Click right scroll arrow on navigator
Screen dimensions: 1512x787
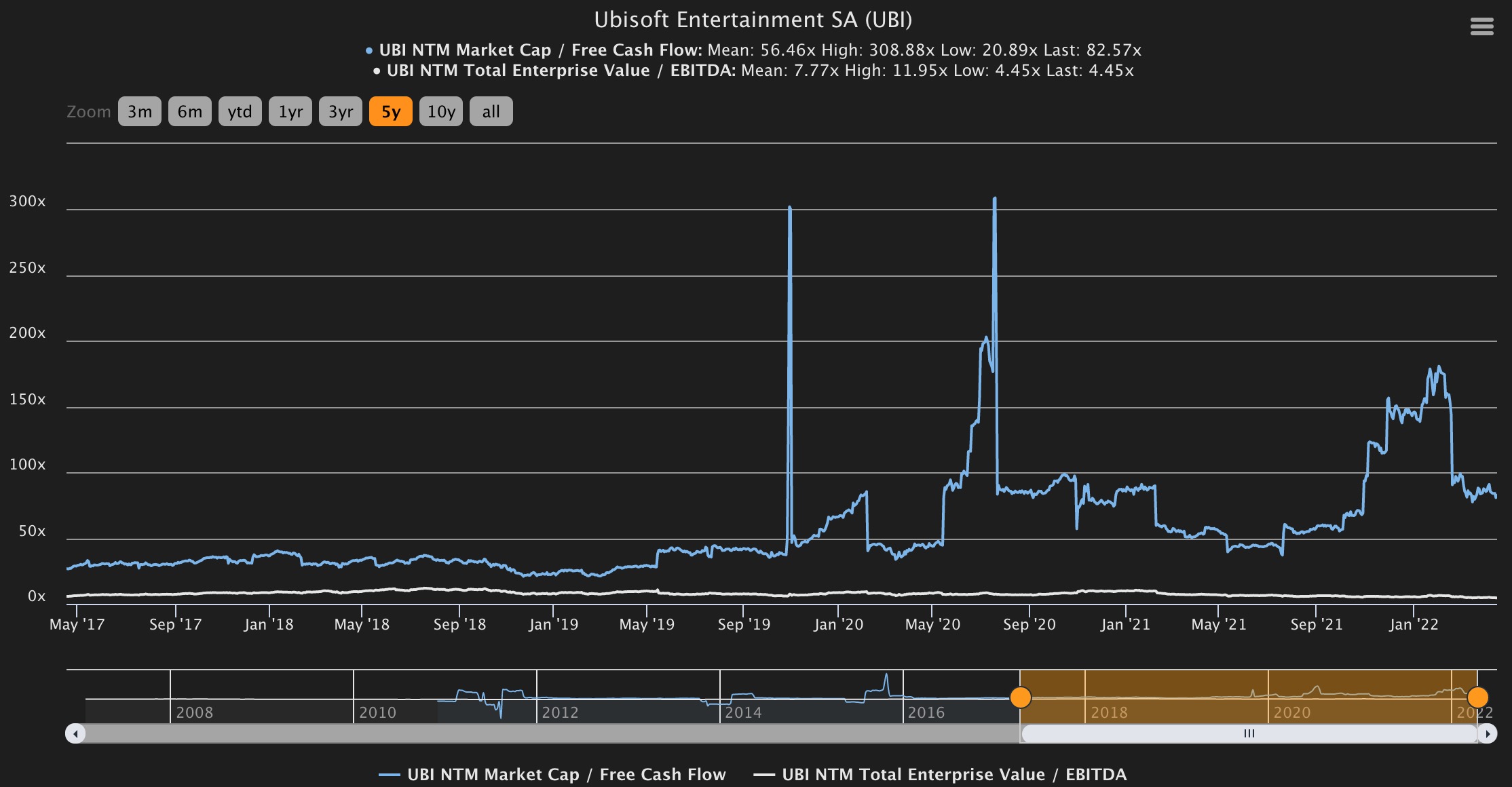point(1487,733)
